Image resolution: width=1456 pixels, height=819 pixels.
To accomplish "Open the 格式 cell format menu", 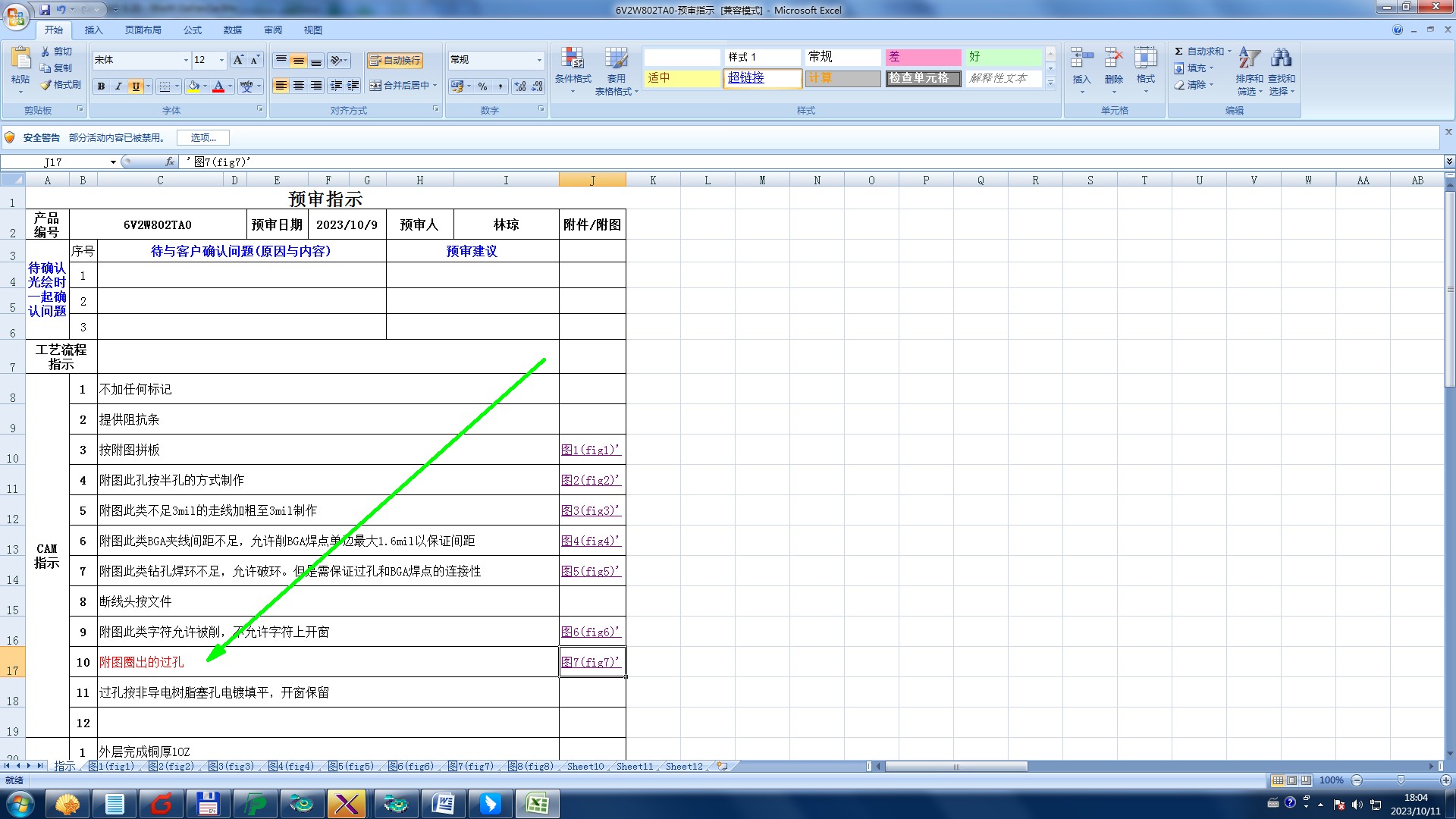I will coord(1145,70).
